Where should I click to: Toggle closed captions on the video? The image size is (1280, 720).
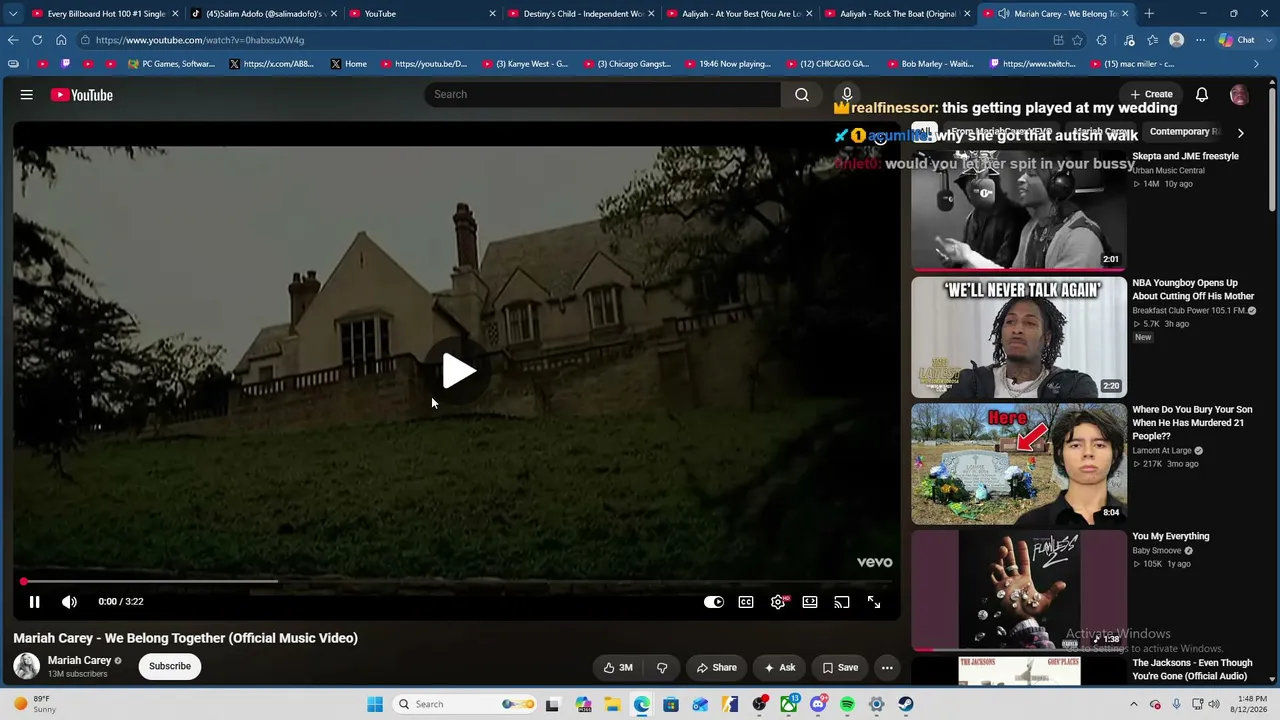point(746,602)
